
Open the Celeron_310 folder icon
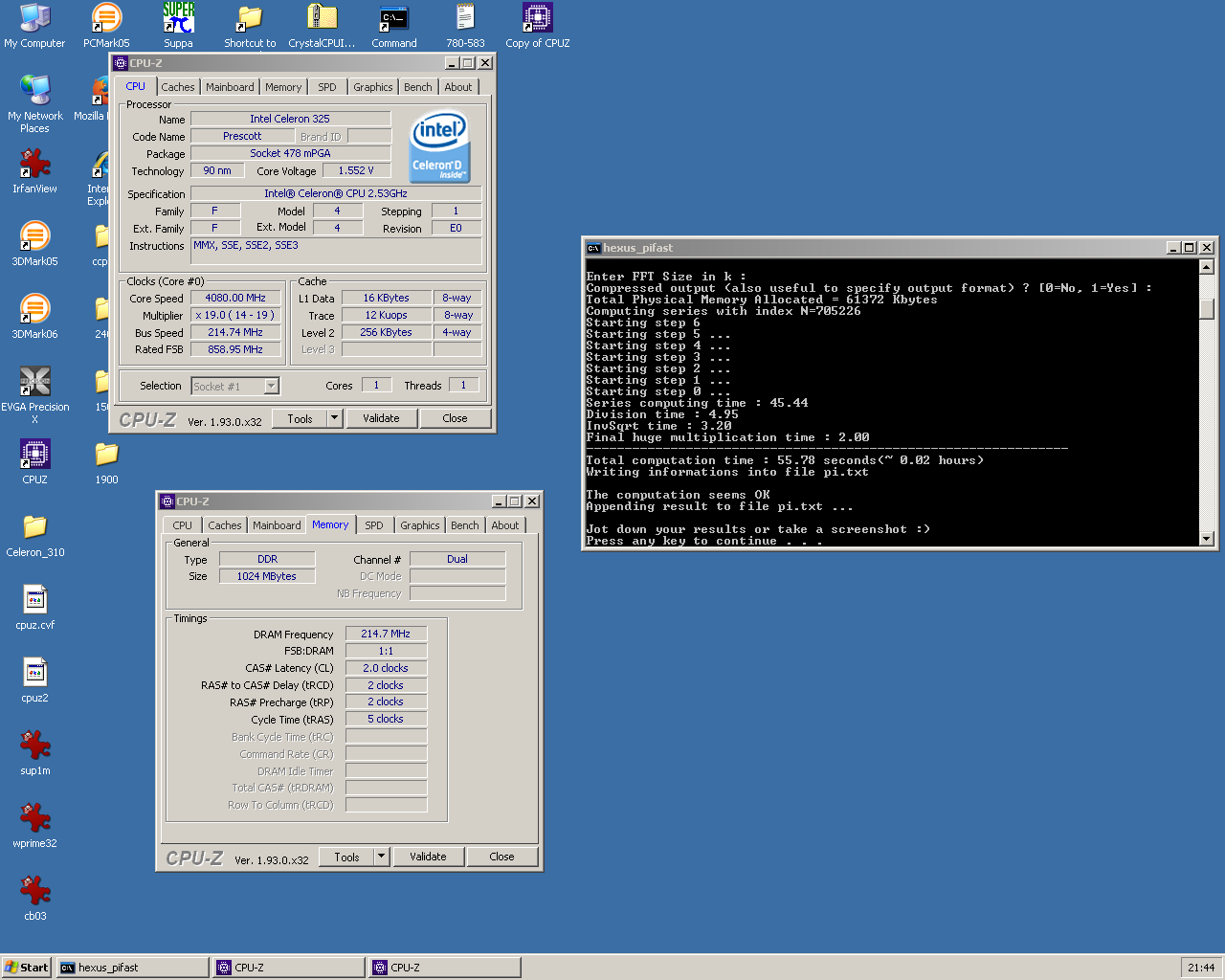tap(34, 534)
